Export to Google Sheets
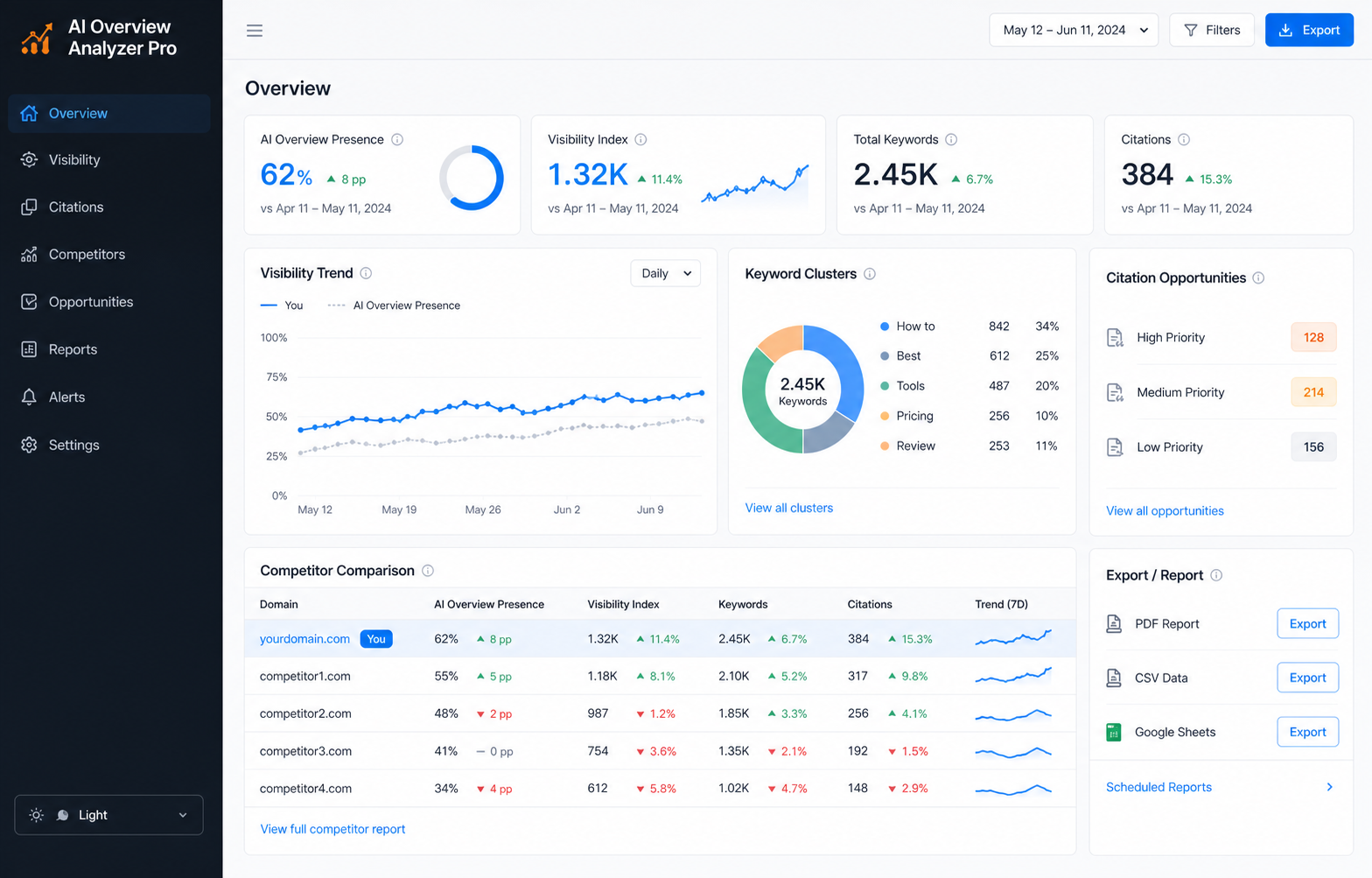1372x878 pixels. (x=1307, y=732)
